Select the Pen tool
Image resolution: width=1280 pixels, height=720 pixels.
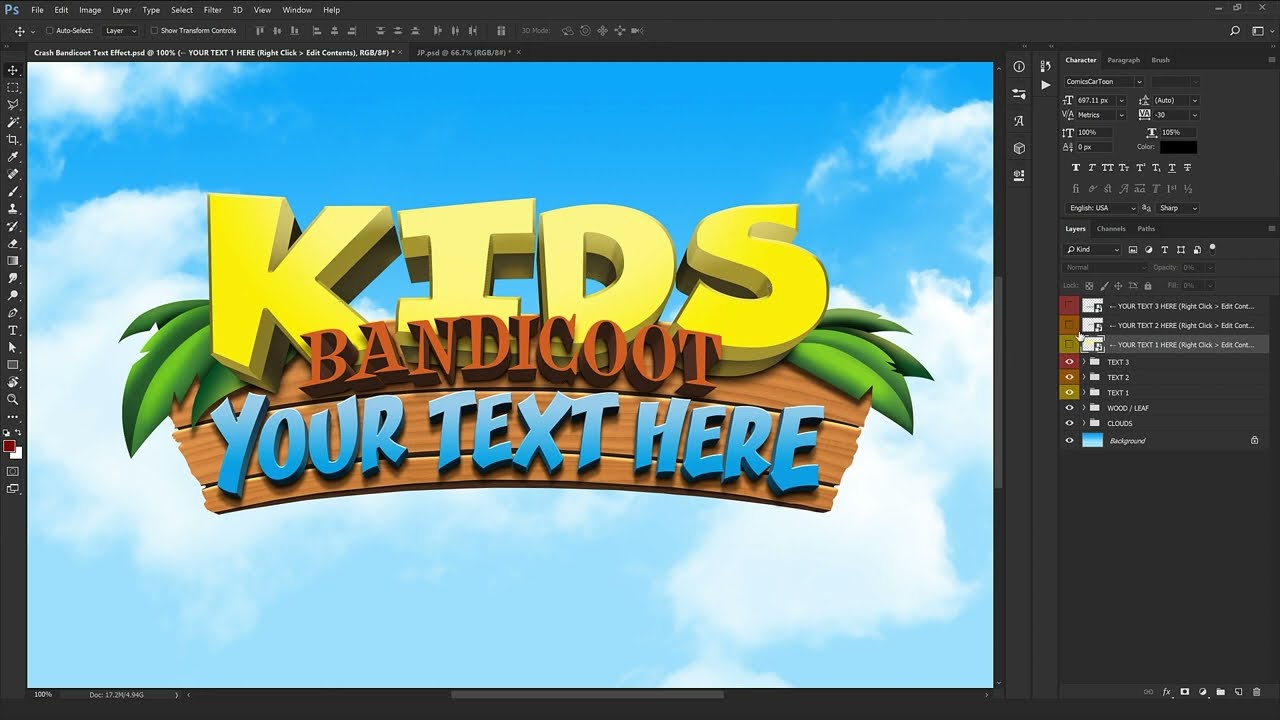pyautogui.click(x=13, y=313)
